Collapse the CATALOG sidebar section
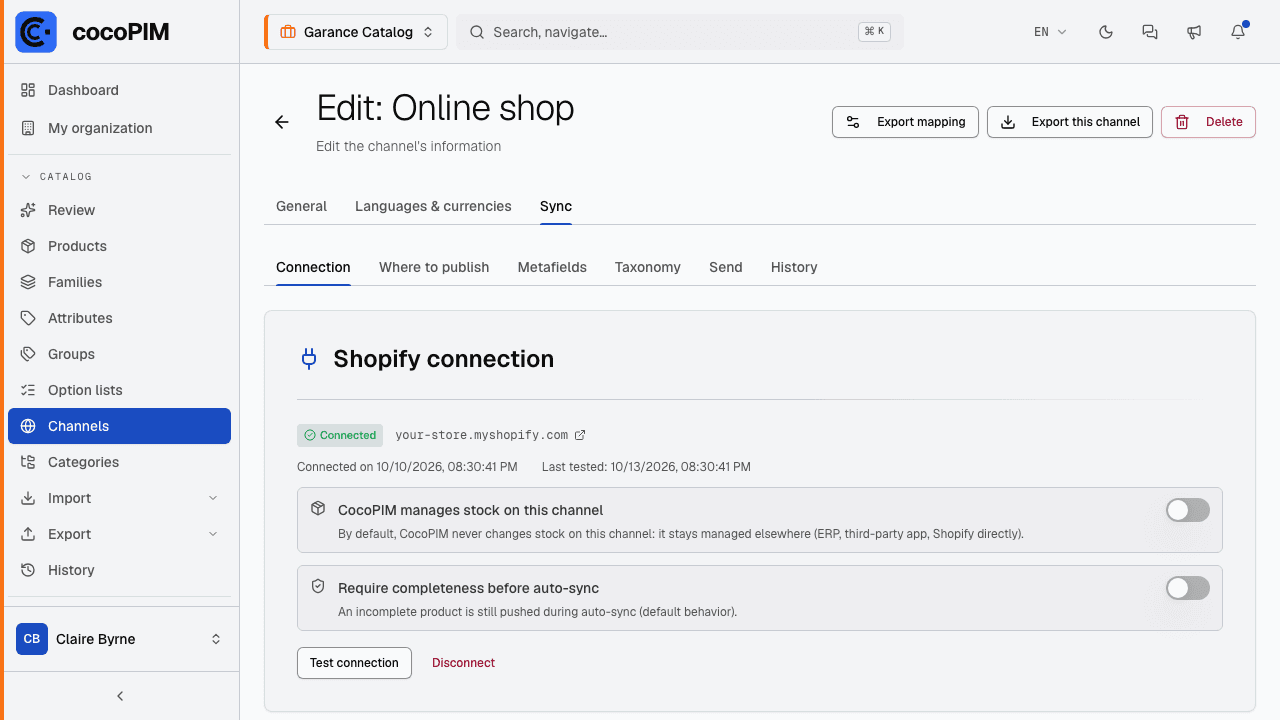The image size is (1280, 720). pos(57,176)
